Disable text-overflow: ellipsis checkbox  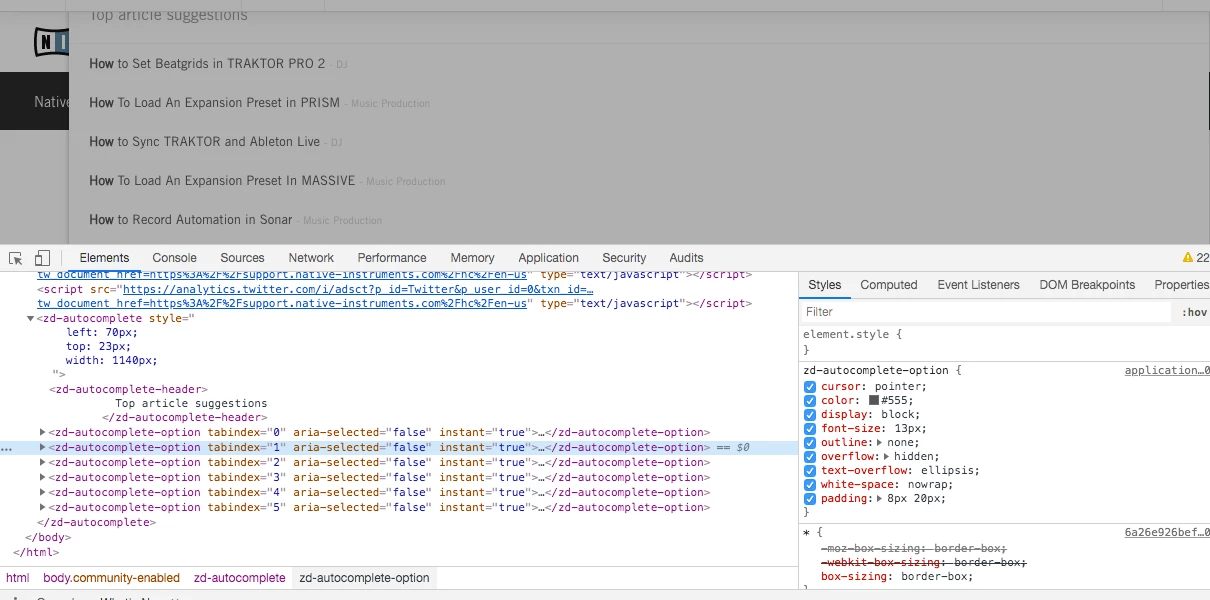tap(810, 470)
